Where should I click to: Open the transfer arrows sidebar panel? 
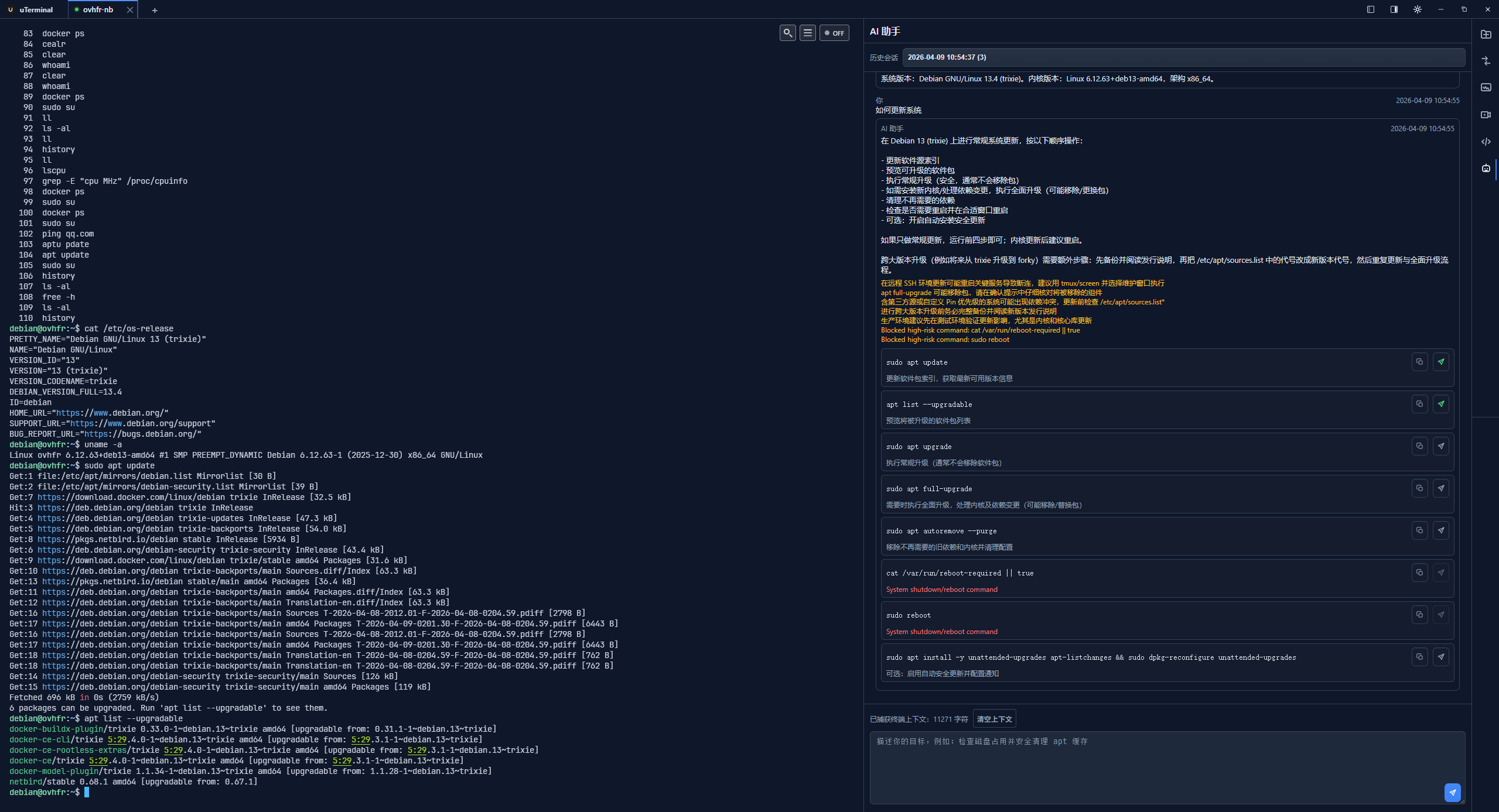coord(1486,61)
